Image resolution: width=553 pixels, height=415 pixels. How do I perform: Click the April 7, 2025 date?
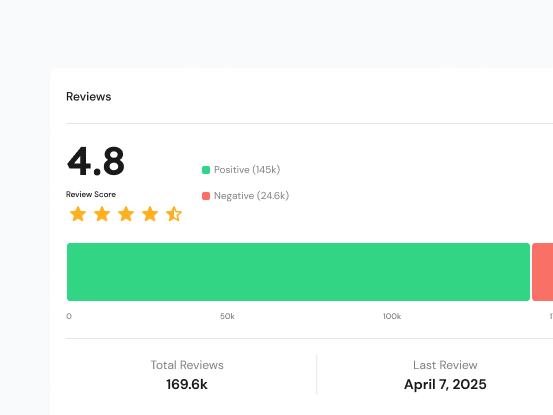pos(445,384)
